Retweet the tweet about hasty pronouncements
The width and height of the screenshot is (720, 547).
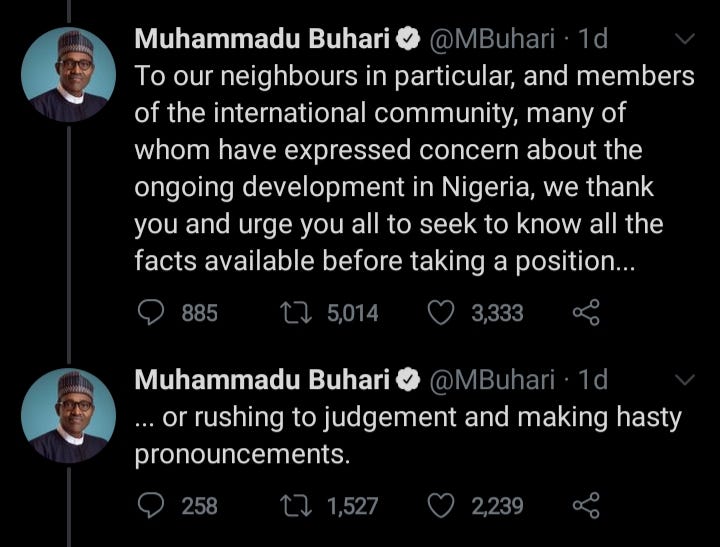click(x=297, y=506)
